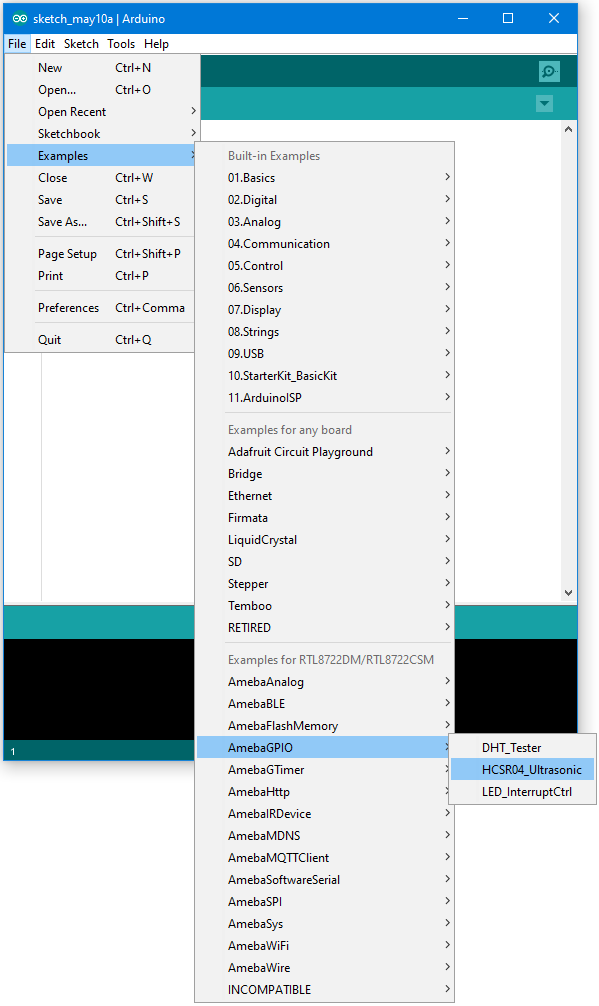The width and height of the screenshot is (599, 1006).
Task: Open AmebaSPI examples submenu
Action: coord(325,901)
